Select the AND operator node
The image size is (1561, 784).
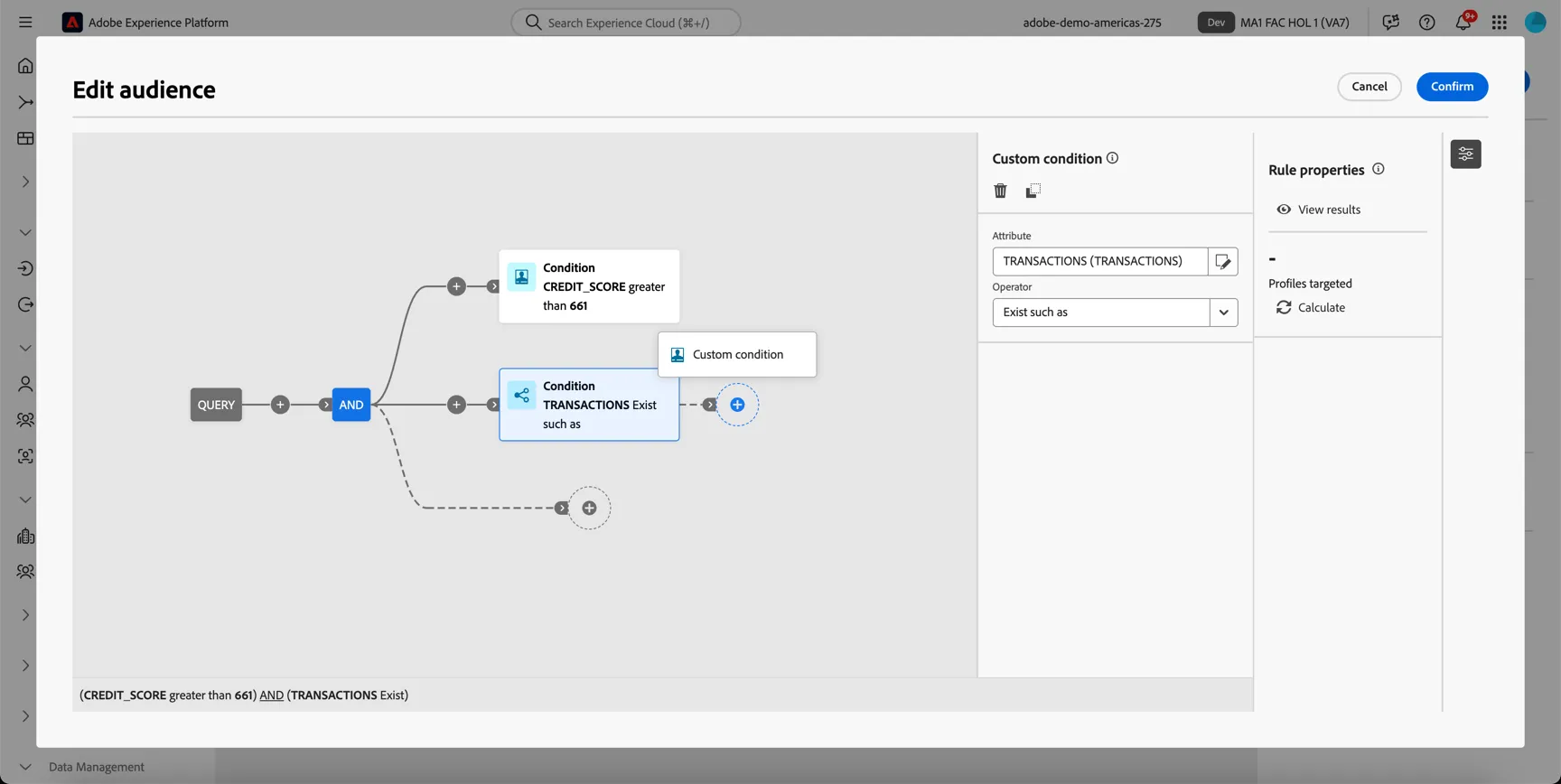tap(351, 405)
